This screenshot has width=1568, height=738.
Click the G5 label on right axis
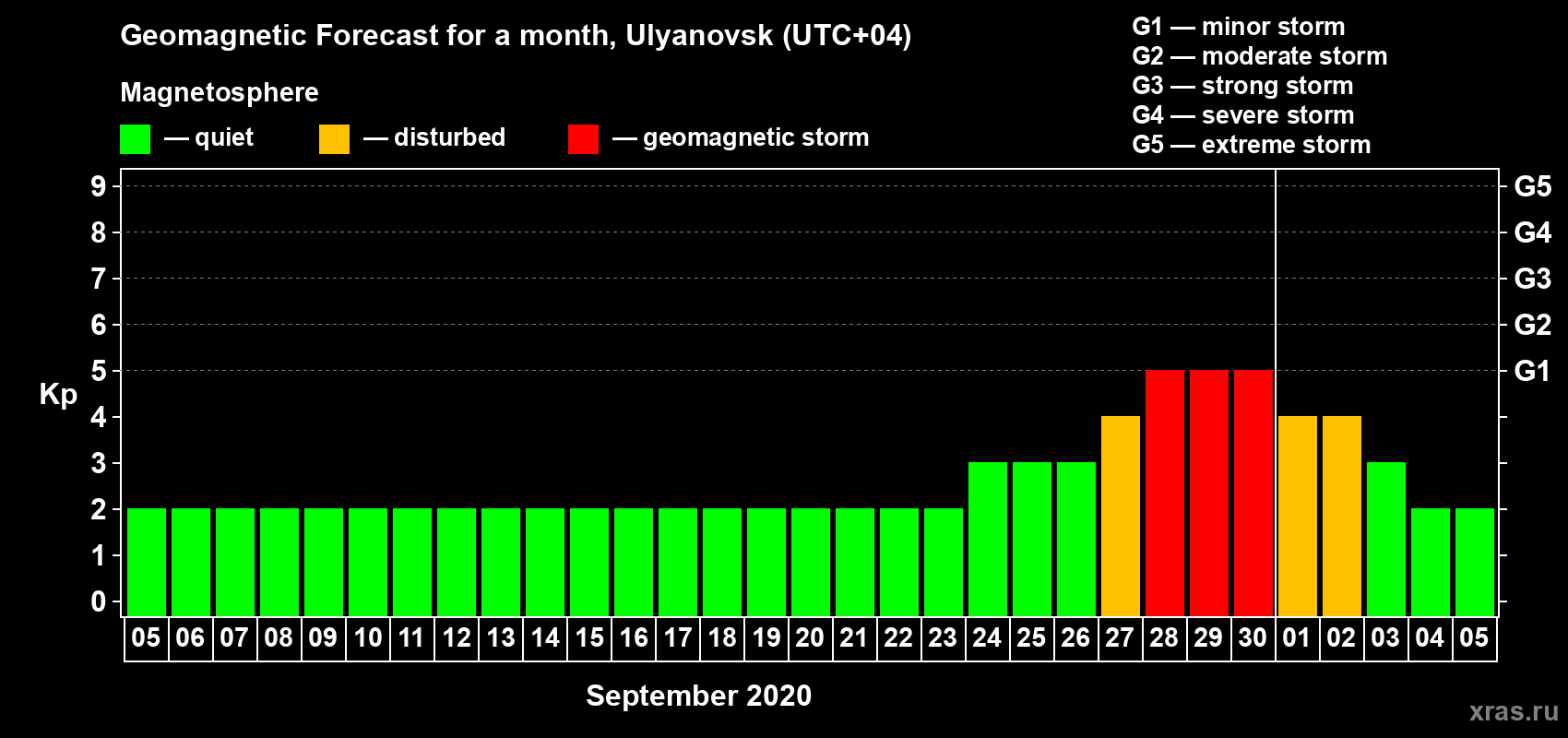click(x=1533, y=186)
